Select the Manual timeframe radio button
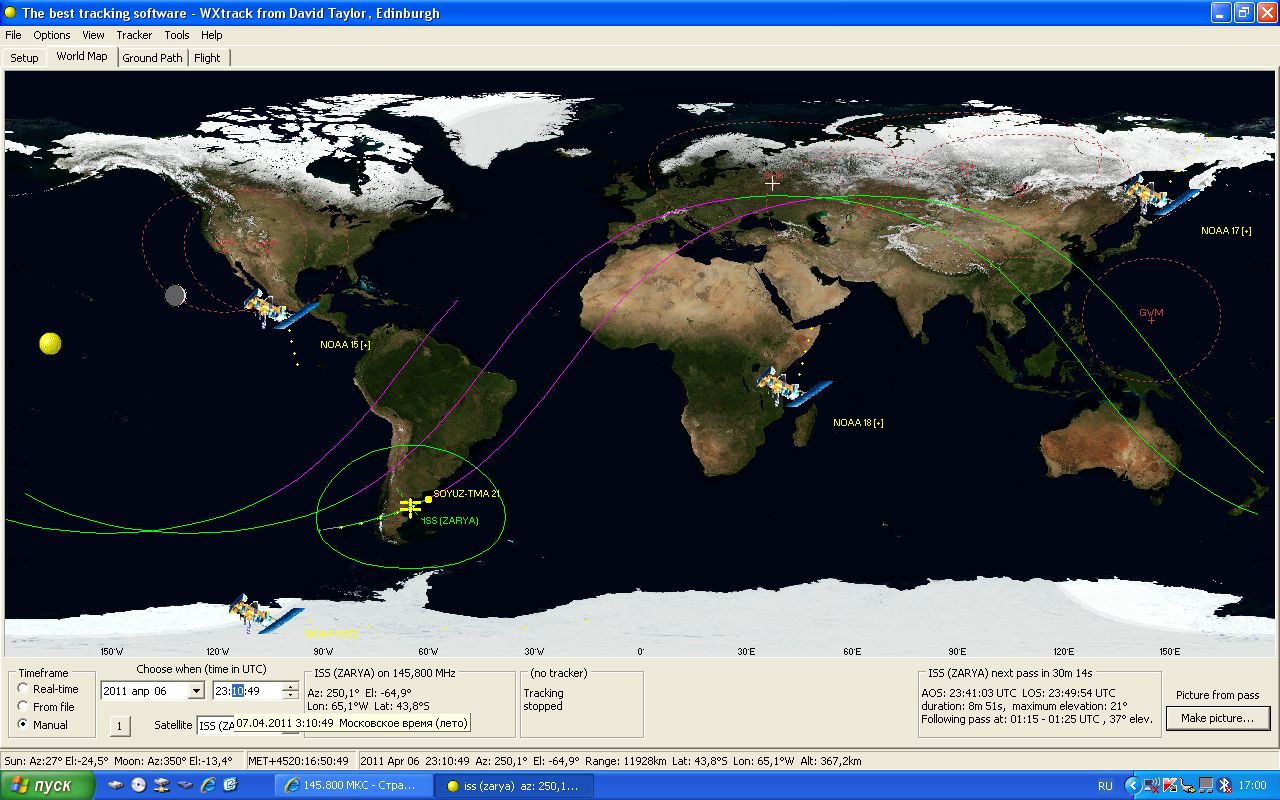The height and width of the screenshot is (800, 1280). [24, 725]
